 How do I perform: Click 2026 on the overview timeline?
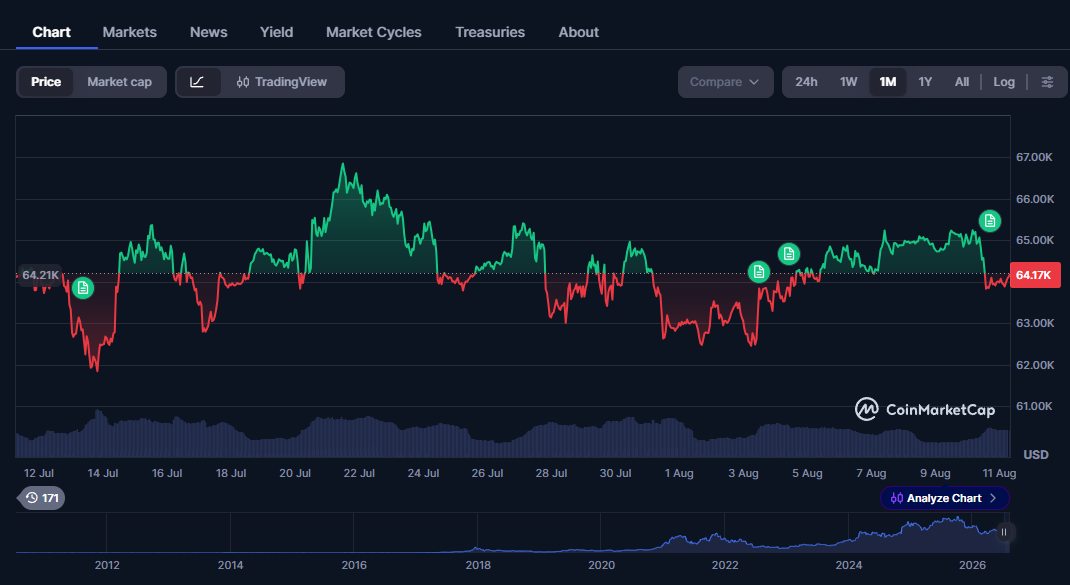[x=972, y=565]
